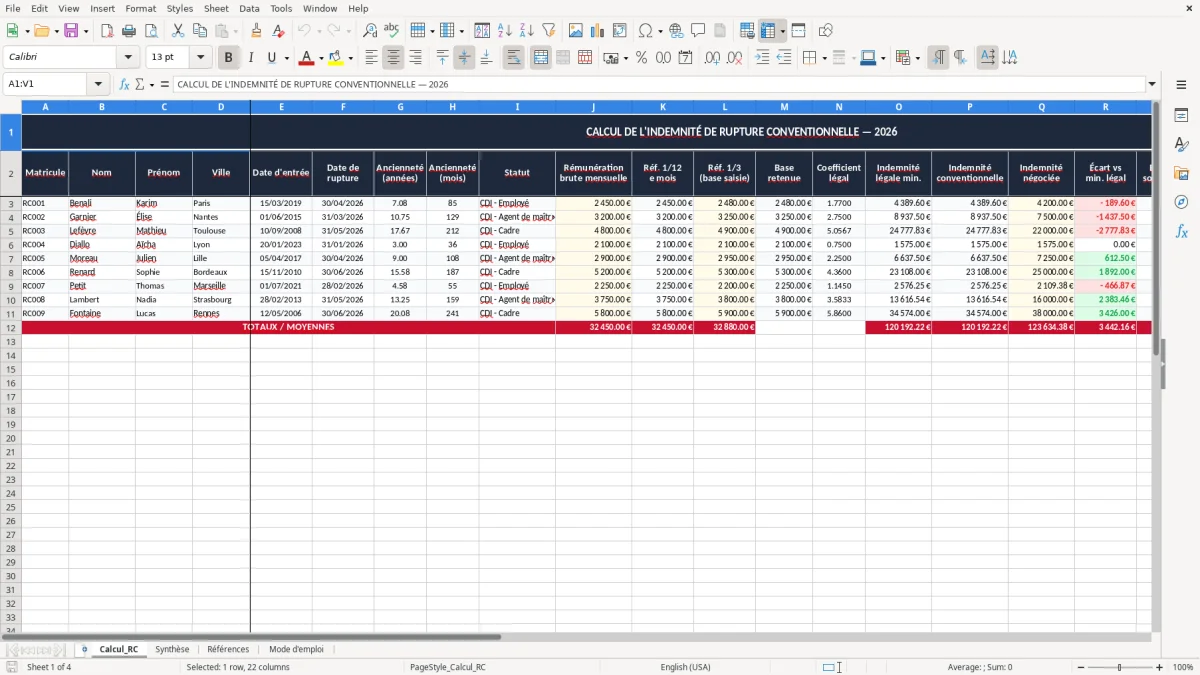Open the Sheet menu
Screen dimensions: 1200x675
tap(216, 8)
